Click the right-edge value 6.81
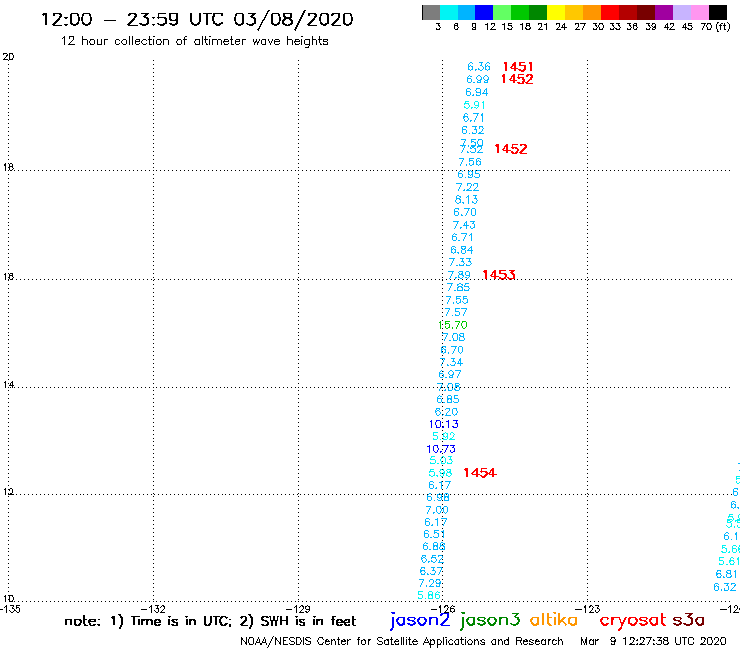Image resolution: width=740 pixels, height=650 pixels. tap(726, 574)
